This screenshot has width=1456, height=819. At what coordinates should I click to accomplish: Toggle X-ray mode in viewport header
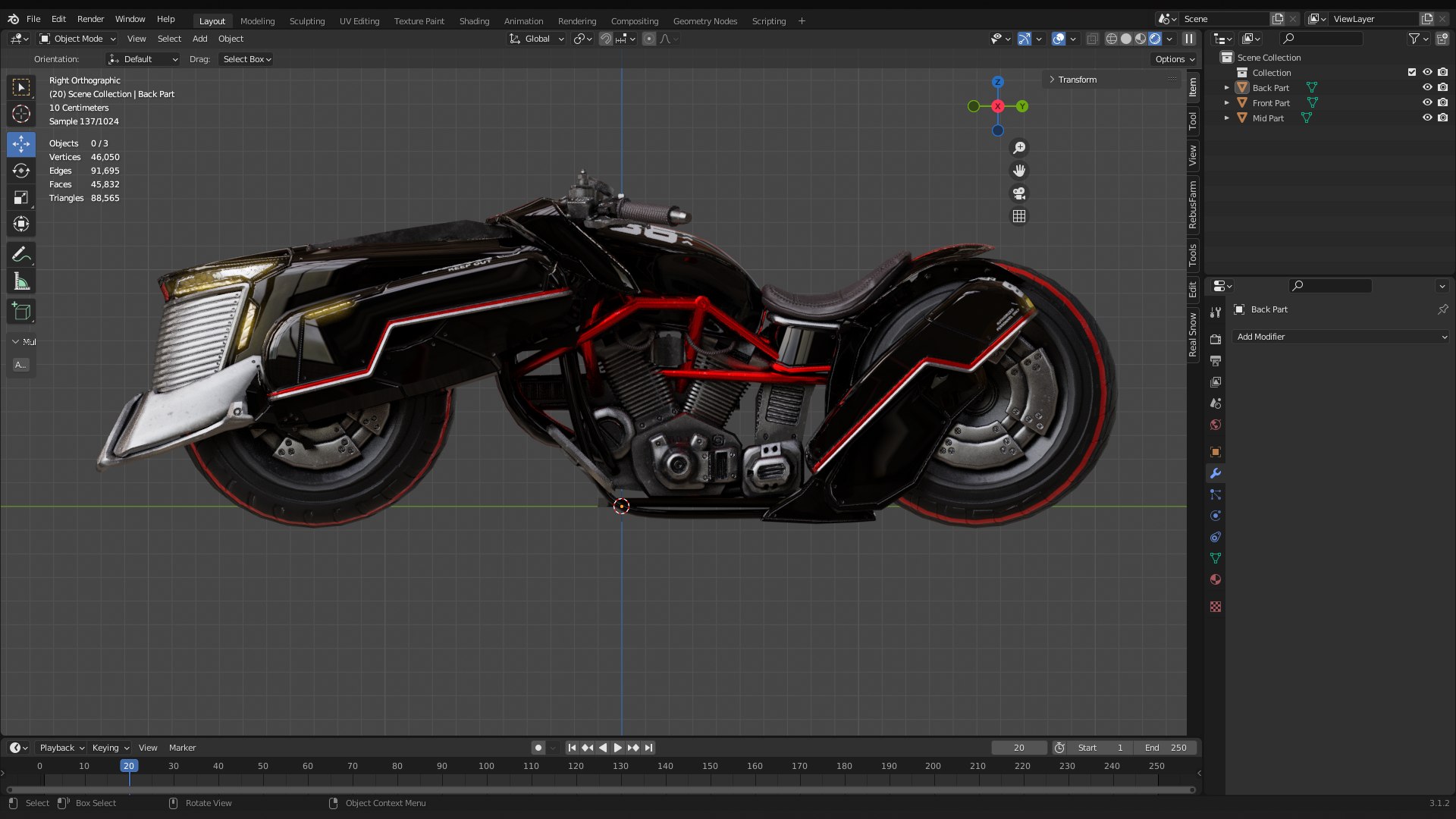click(1092, 39)
